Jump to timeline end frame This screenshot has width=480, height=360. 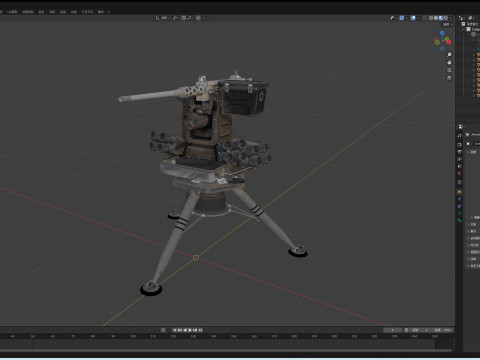click(200, 330)
